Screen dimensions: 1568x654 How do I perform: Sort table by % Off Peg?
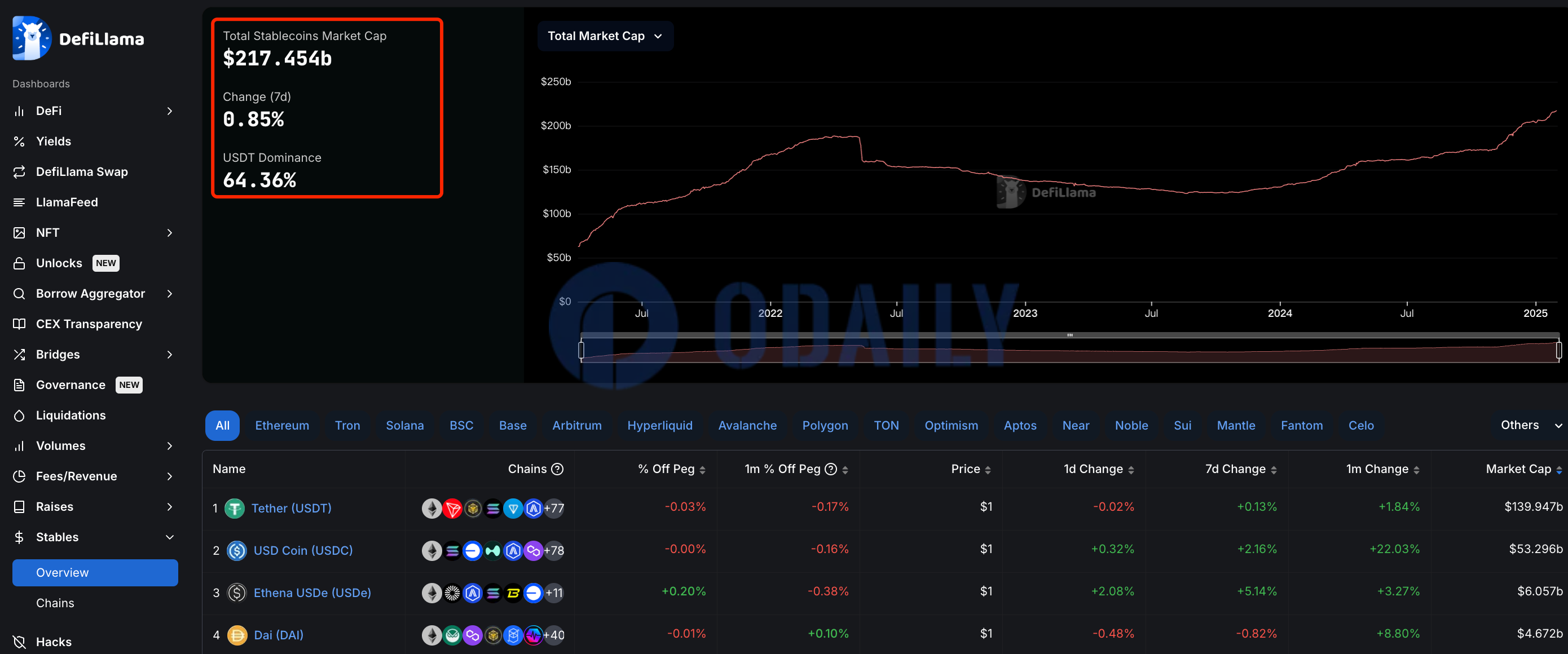coord(671,469)
